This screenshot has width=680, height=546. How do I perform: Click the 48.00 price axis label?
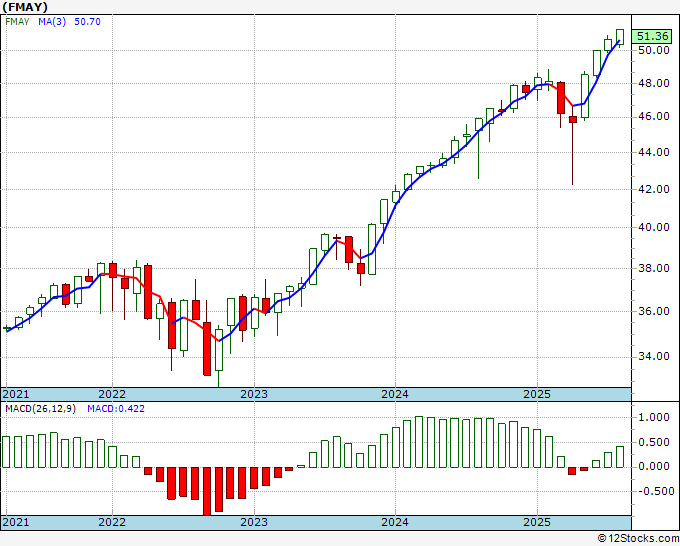(x=654, y=83)
